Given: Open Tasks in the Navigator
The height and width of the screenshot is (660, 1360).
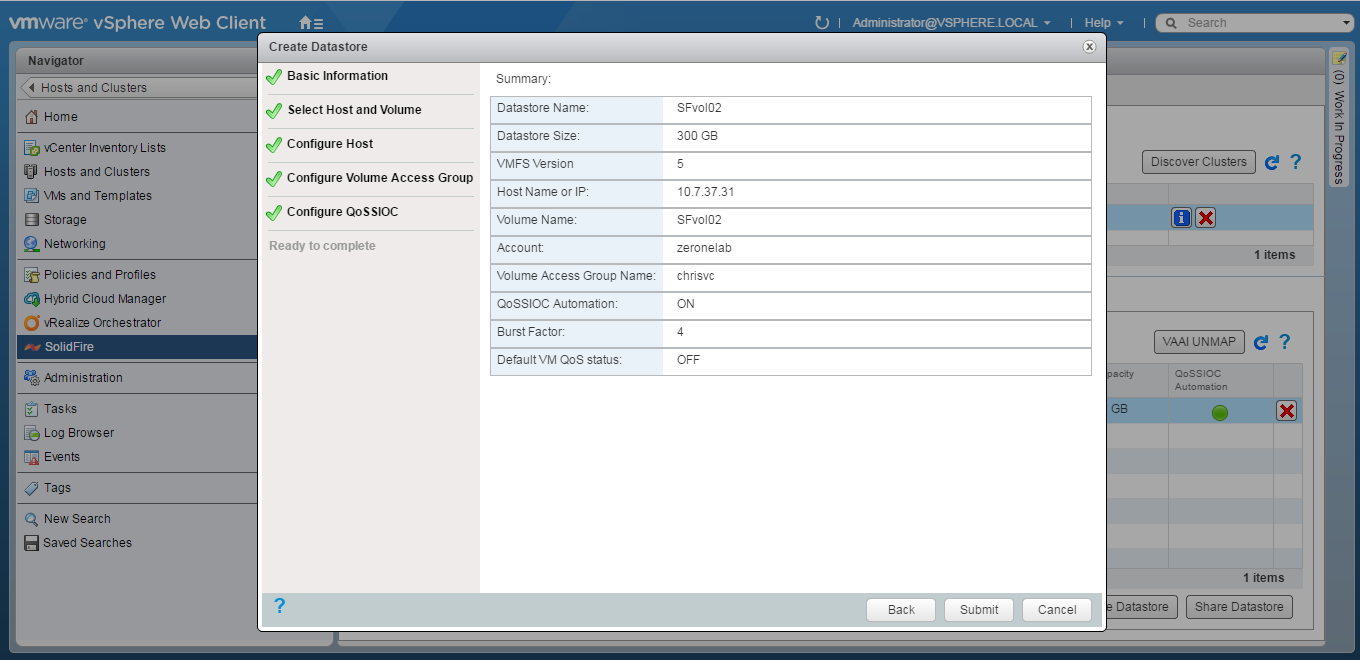Looking at the screenshot, I should point(60,409).
